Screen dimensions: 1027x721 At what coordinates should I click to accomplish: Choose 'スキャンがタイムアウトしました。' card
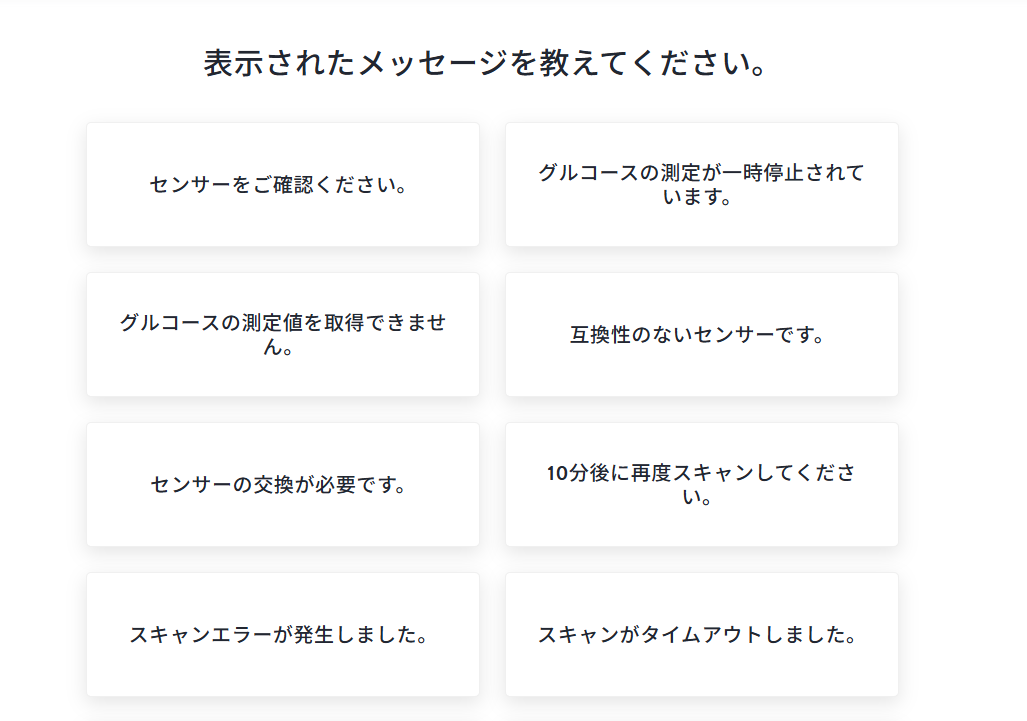[x=701, y=635]
